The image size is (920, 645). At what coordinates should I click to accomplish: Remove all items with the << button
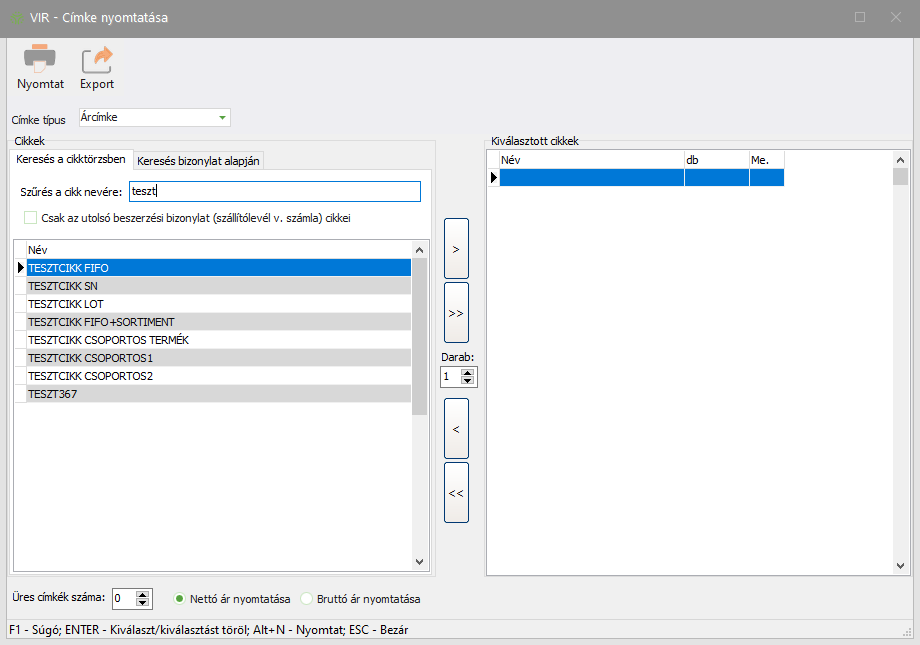(456, 492)
